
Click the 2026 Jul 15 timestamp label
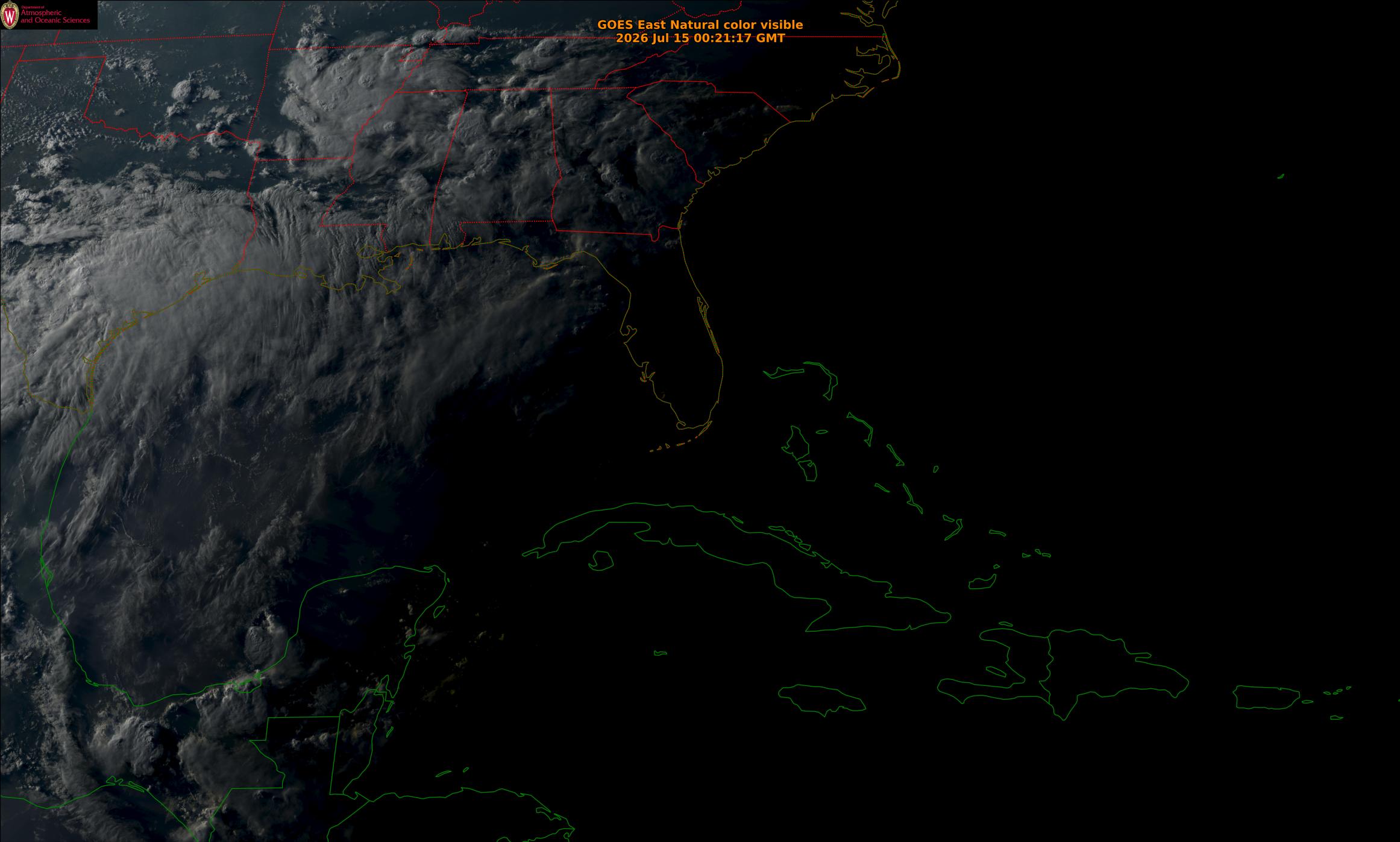[700, 38]
